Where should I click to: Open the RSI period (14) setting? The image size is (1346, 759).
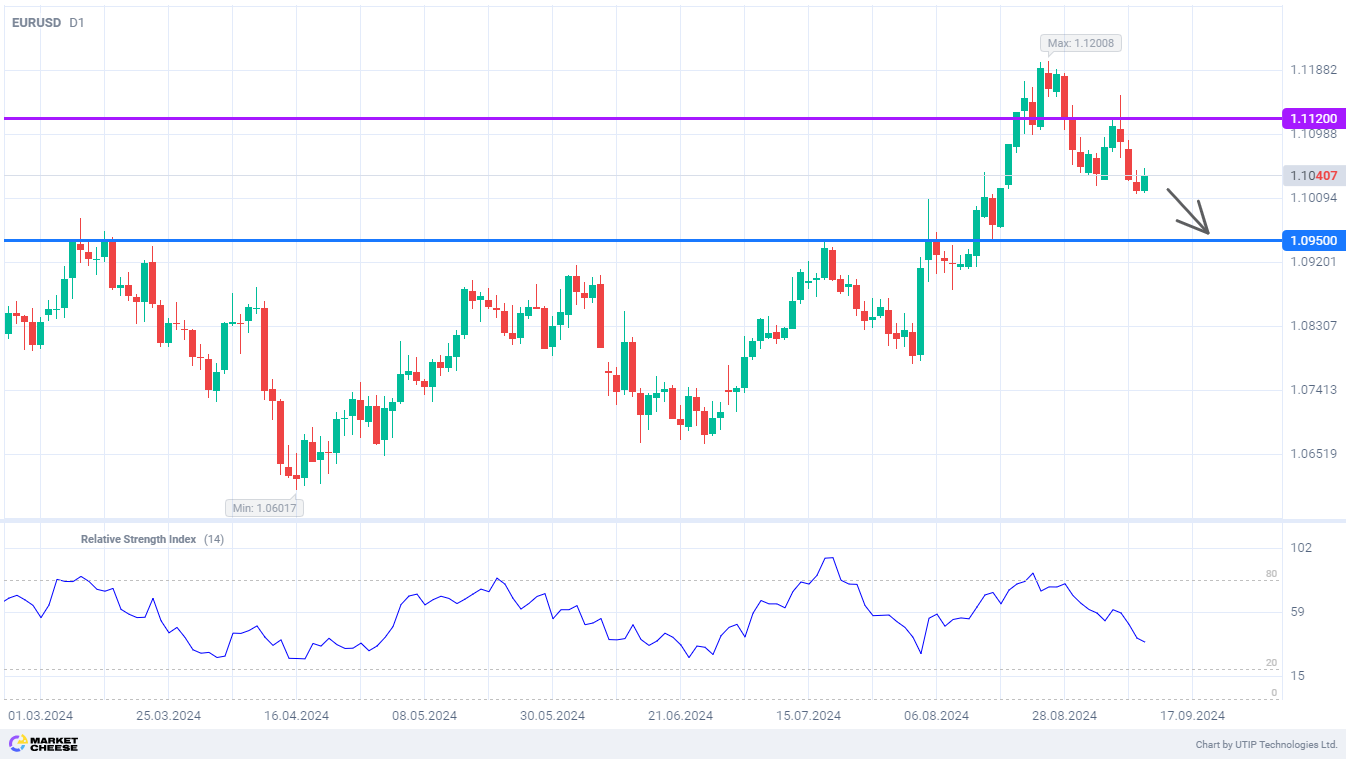click(x=214, y=539)
